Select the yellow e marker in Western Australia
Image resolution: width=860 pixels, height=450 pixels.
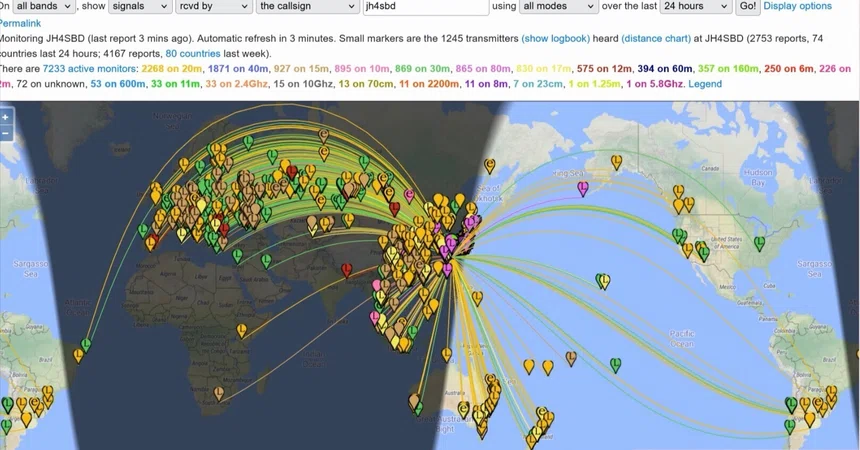(x=463, y=409)
